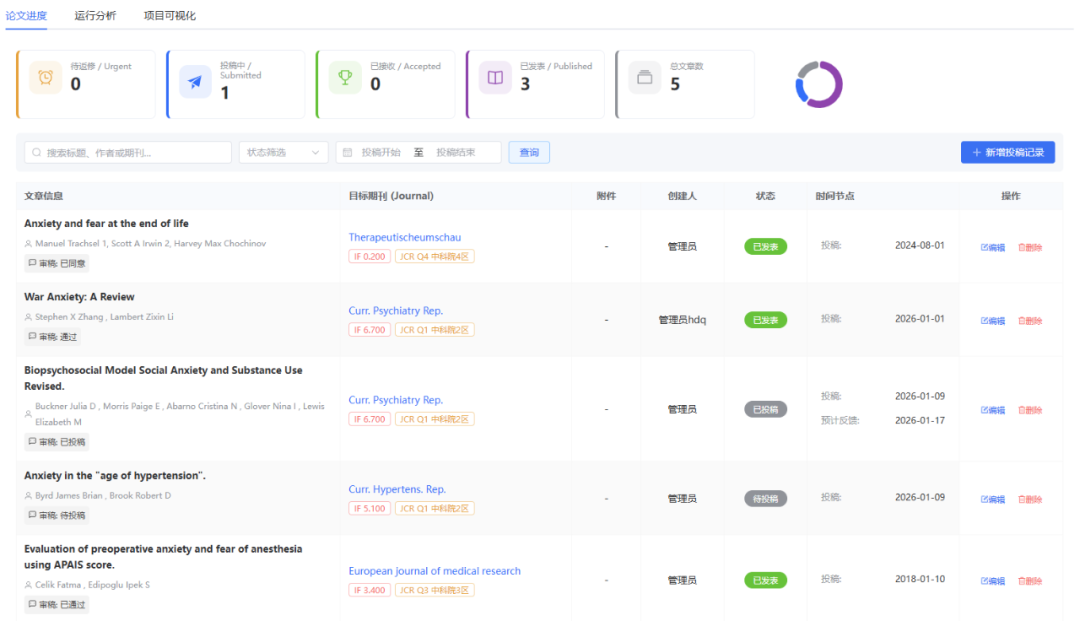Open the Therapeutischeumschau journal link
Screen dimensions: 1080x621
click(x=404, y=238)
